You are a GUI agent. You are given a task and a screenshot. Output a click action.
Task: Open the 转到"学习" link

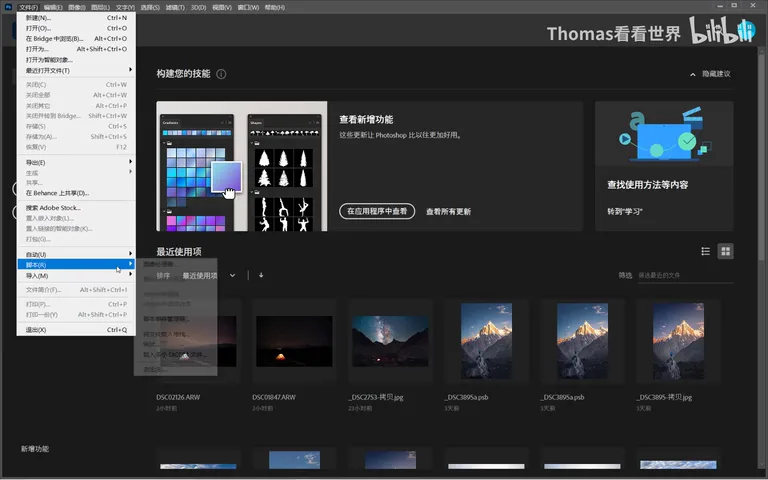click(x=624, y=212)
